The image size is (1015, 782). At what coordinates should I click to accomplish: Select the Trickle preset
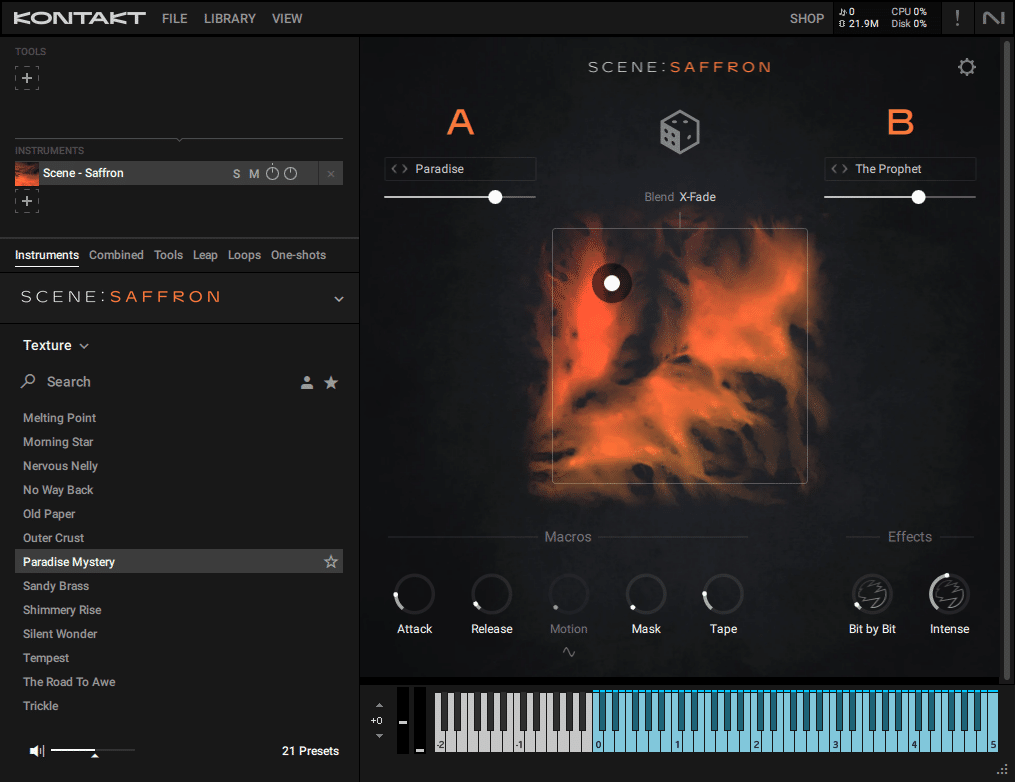179,706
